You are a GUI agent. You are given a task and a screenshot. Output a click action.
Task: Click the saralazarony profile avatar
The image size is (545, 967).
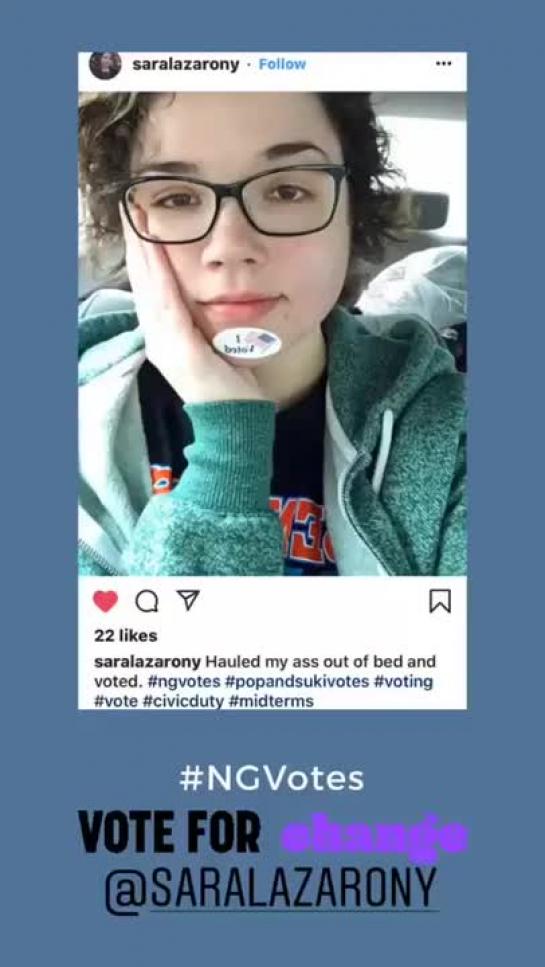pyautogui.click(x=105, y=64)
